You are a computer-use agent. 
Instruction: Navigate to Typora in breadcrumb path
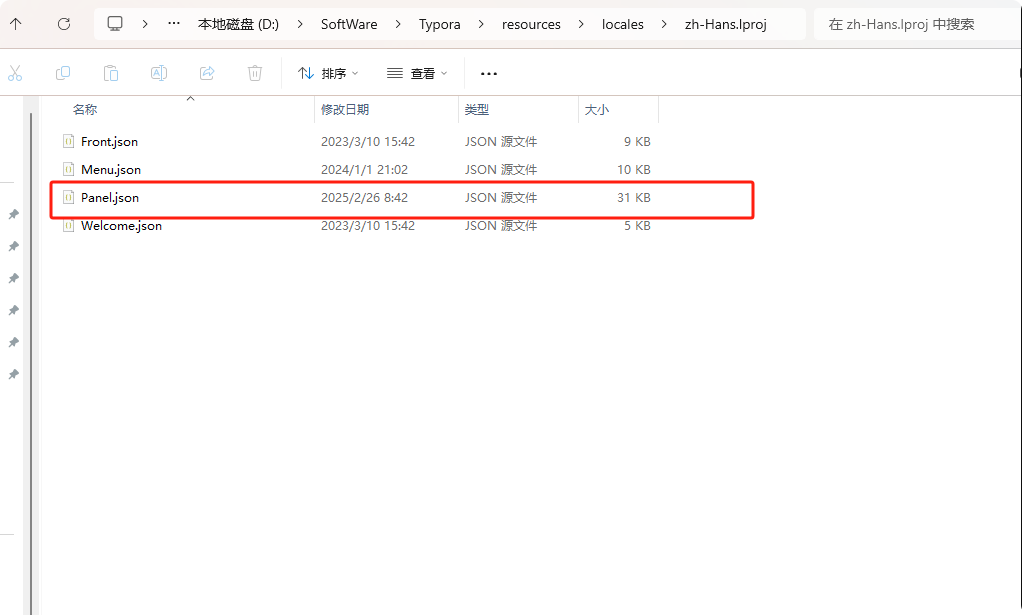[439, 24]
